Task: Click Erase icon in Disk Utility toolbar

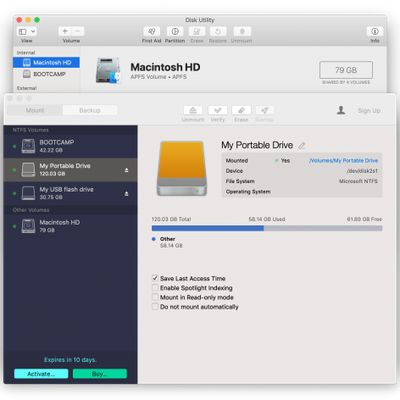Action: (x=197, y=32)
